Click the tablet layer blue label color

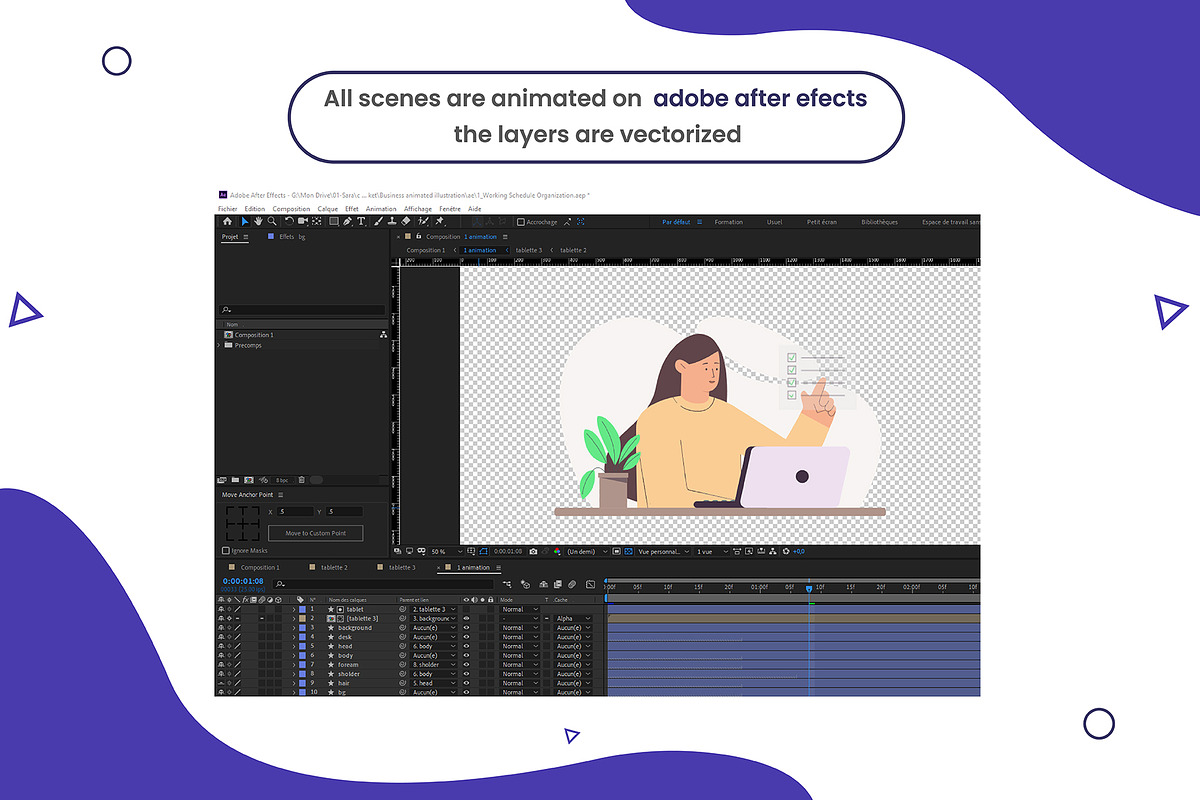click(x=302, y=609)
